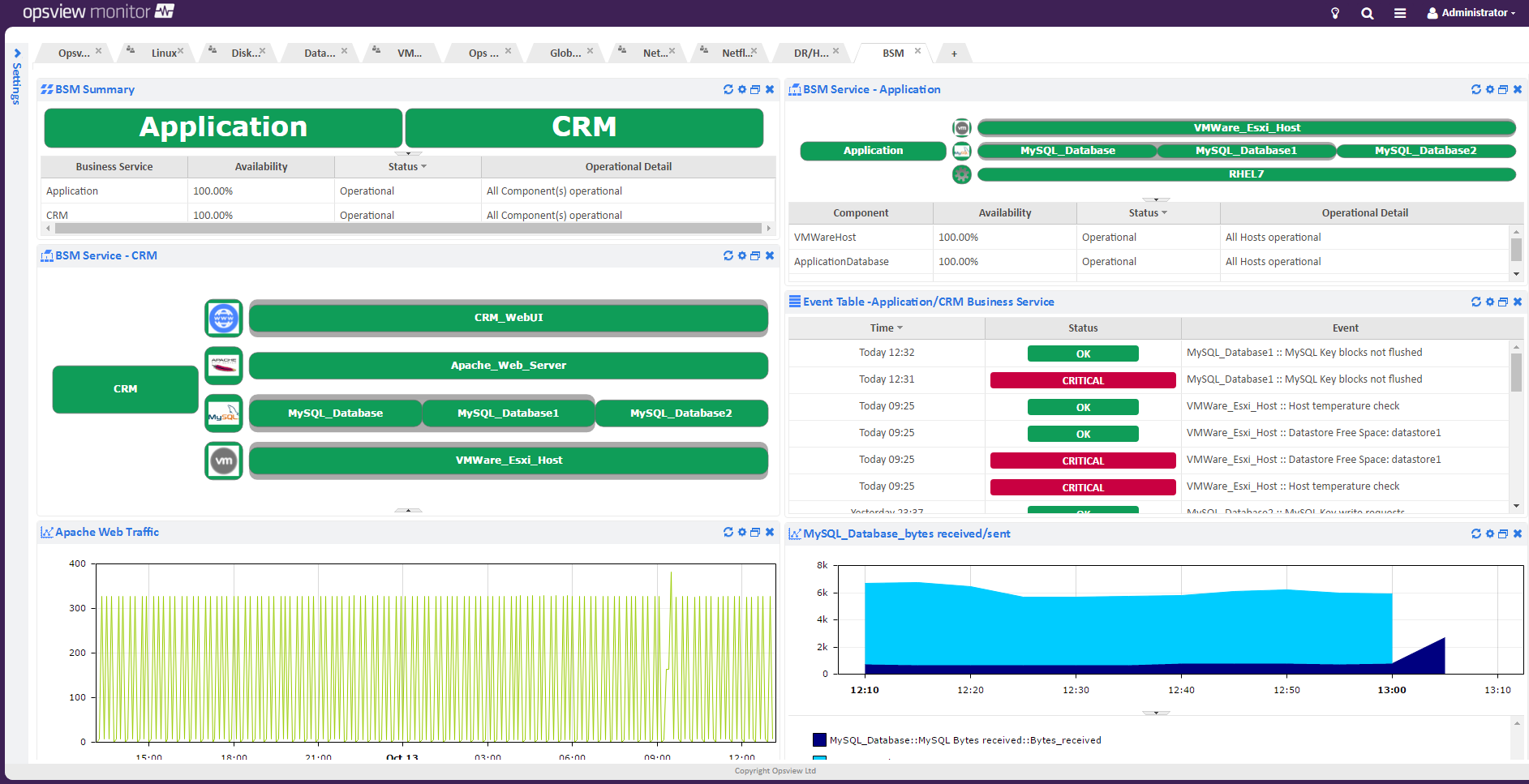1529x784 pixels.
Task: Open the hamburger menu in the top bar
Action: tap(1401, 12)
